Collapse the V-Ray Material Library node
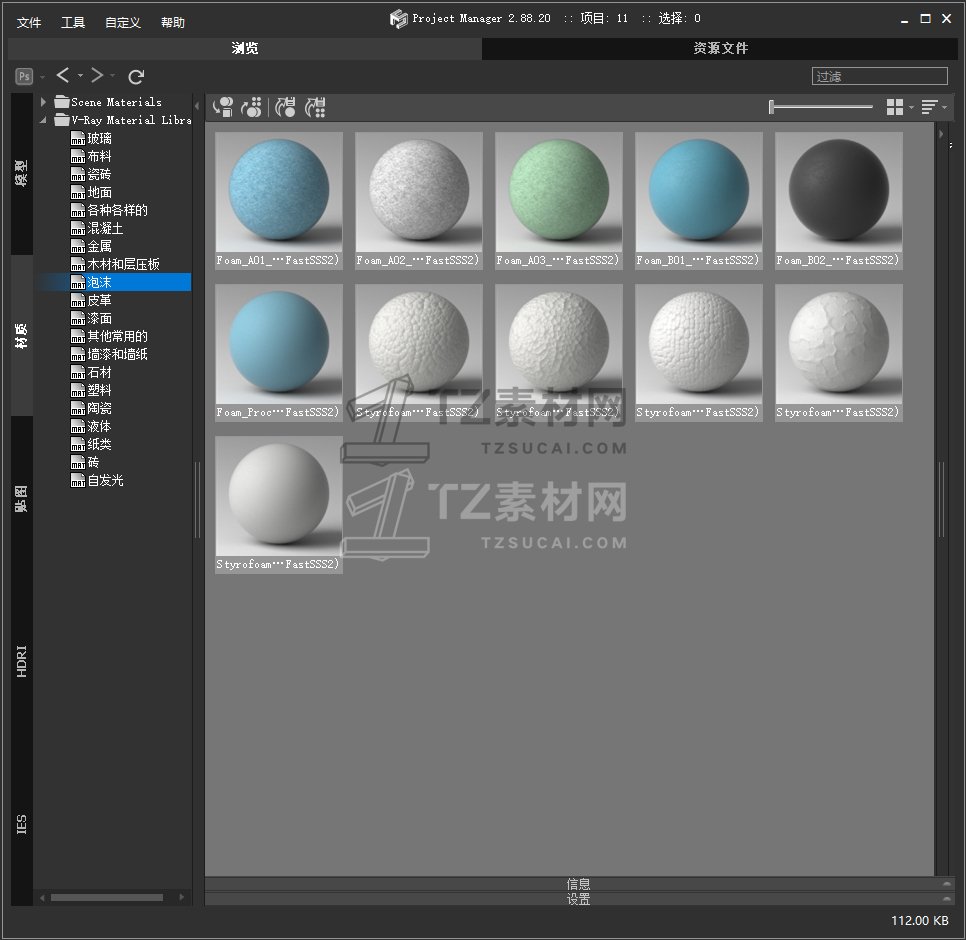Viewport: 966px width, 940px height. [x=43, y=120]
